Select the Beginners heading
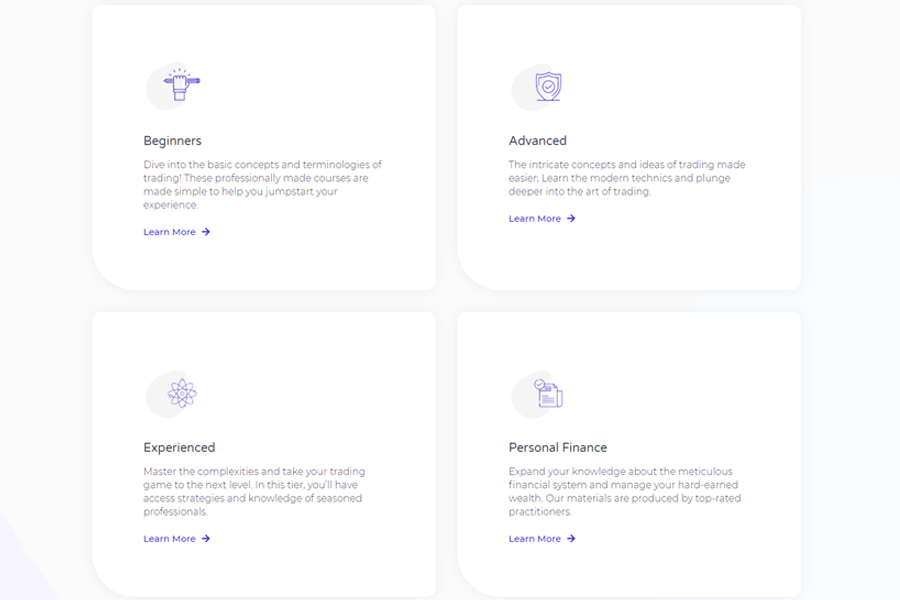Screen dimensions: 900x600 [172, 141]
